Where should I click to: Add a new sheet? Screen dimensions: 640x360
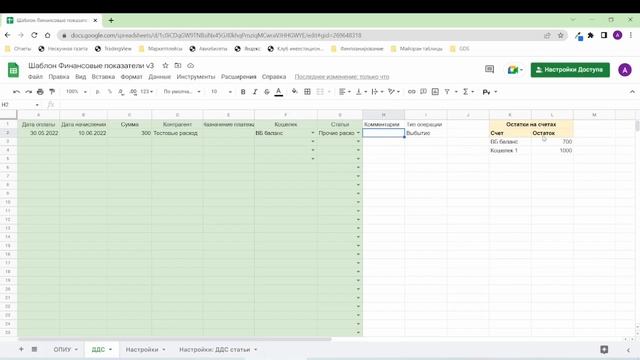[21, 349]
